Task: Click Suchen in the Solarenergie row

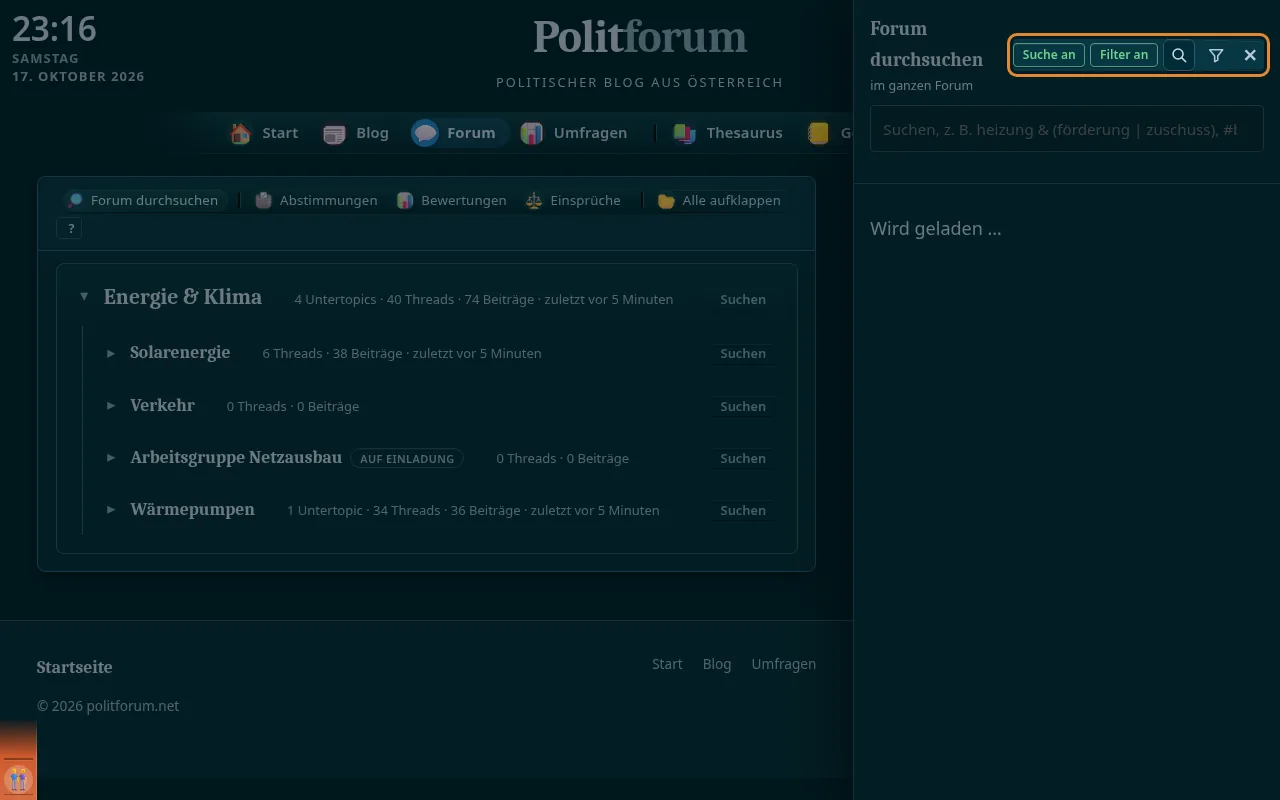Action: (743, 353)
